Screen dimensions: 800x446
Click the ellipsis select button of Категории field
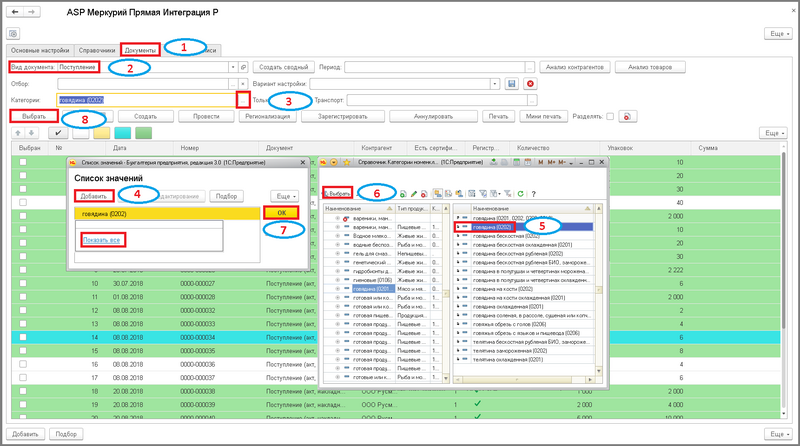click(243, 101)
